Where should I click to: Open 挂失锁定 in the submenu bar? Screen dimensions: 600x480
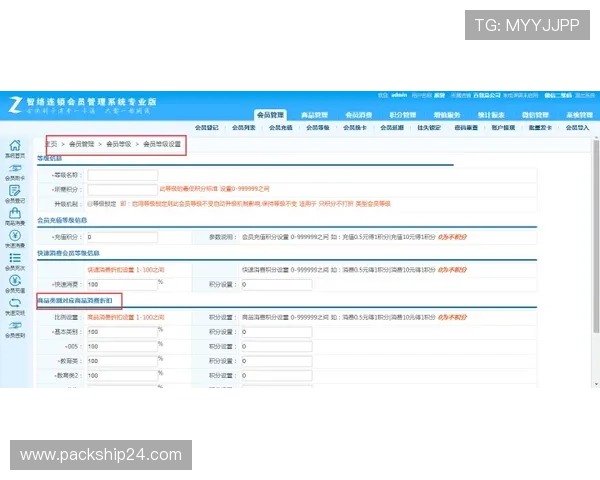click(x=429, y=127)
